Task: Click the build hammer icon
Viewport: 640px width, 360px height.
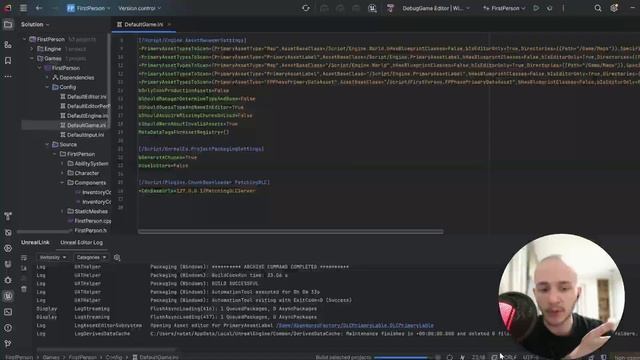Action: [390, 8]
